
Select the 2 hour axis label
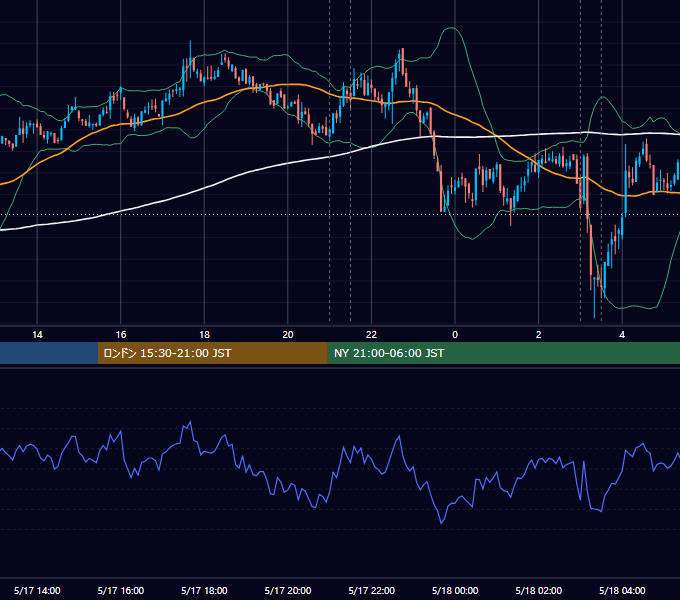tap(539, 335)
